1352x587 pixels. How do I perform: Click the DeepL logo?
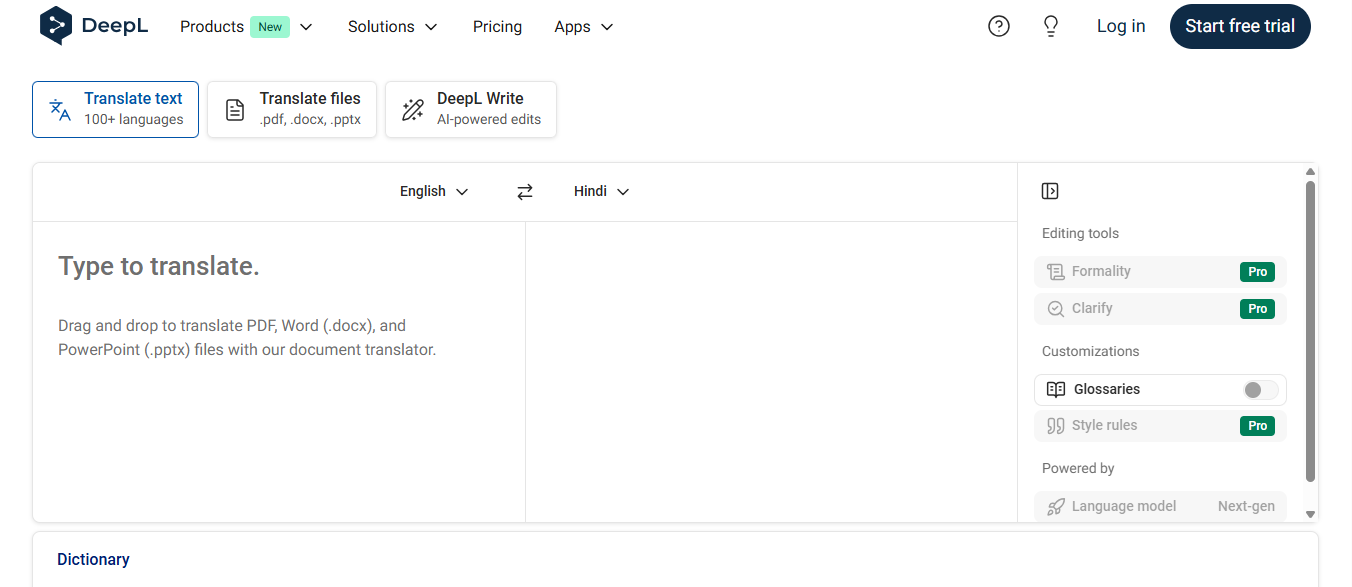(94, 26)
